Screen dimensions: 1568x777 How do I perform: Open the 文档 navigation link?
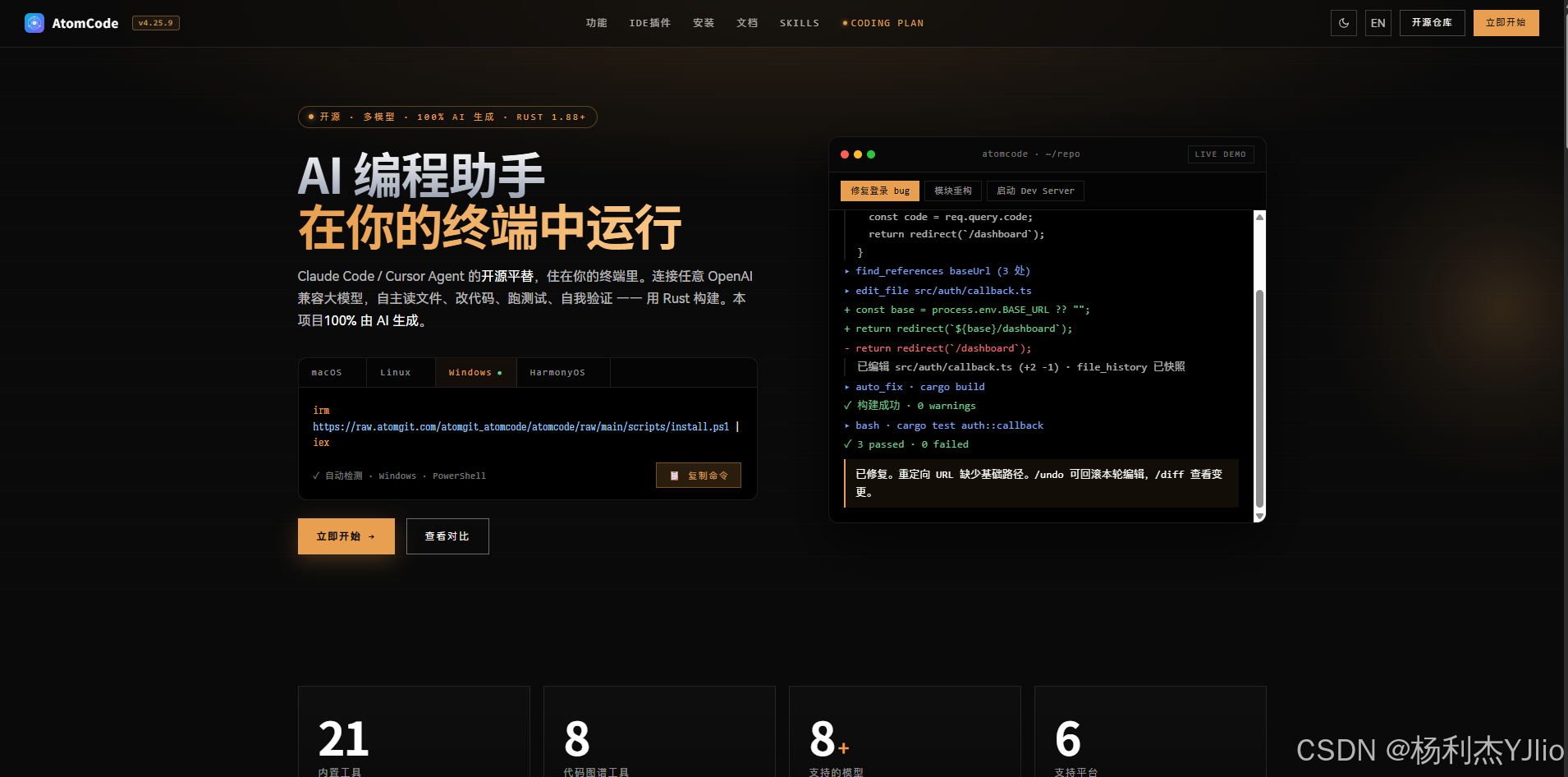[747, 23]
